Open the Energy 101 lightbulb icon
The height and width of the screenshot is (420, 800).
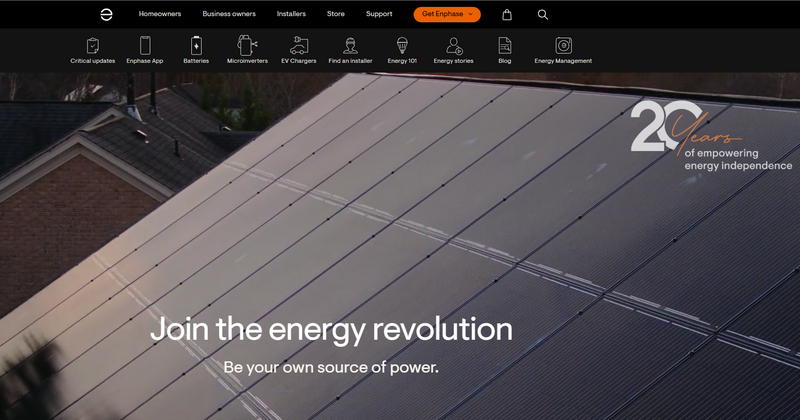coord(402,45)
